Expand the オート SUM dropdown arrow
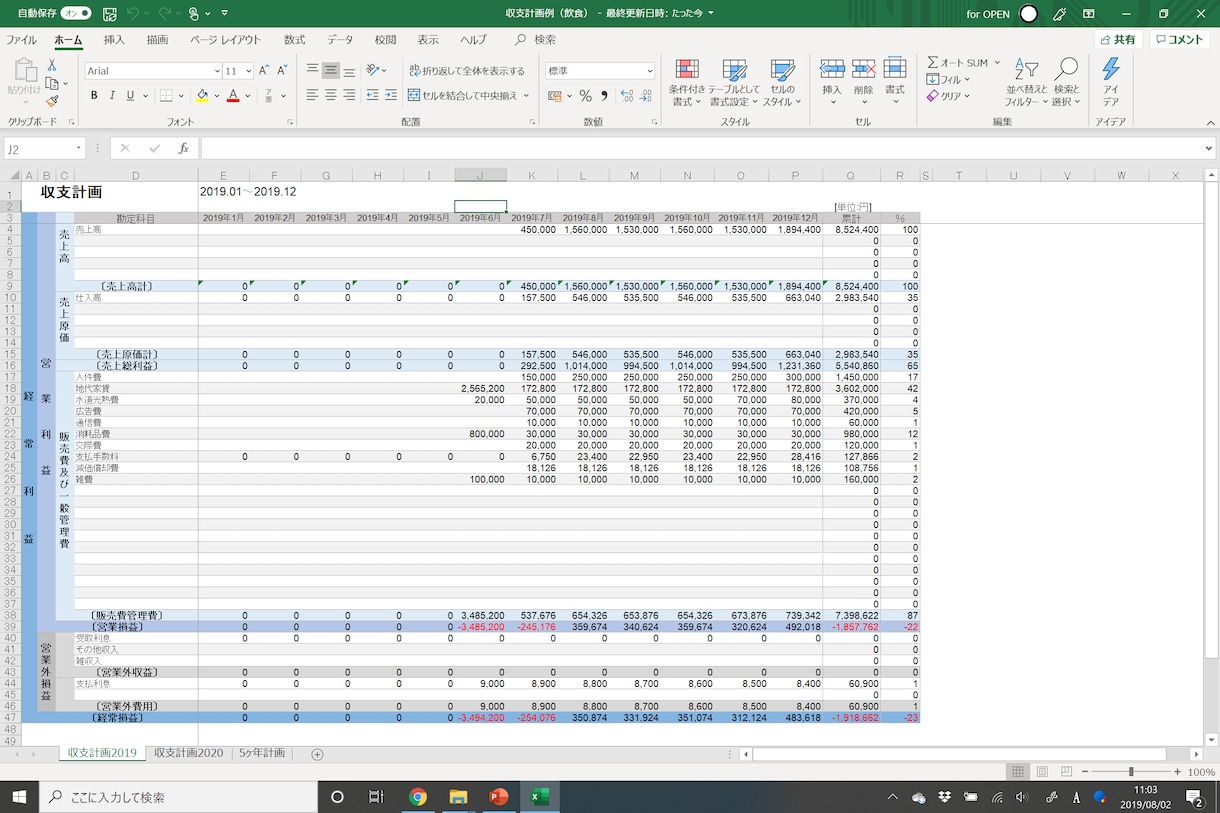Image resolution: width=1220 pixels, height=813 pixels. click(x=997, y=63)
